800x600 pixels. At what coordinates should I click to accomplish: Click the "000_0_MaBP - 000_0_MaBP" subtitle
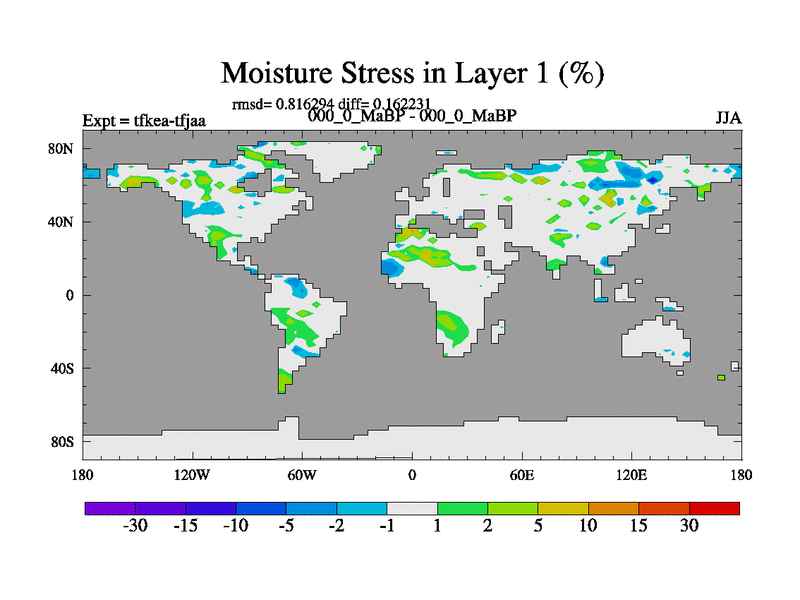tap(412, 116)
